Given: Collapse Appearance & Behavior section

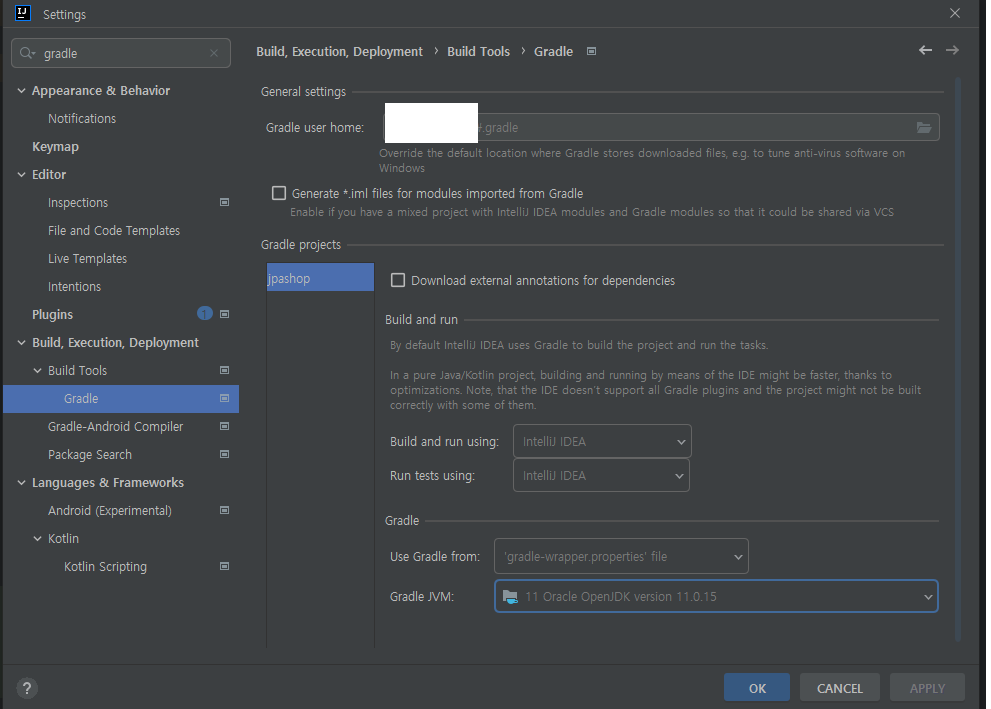Looking at the screenshot, I should coord(21,90).
